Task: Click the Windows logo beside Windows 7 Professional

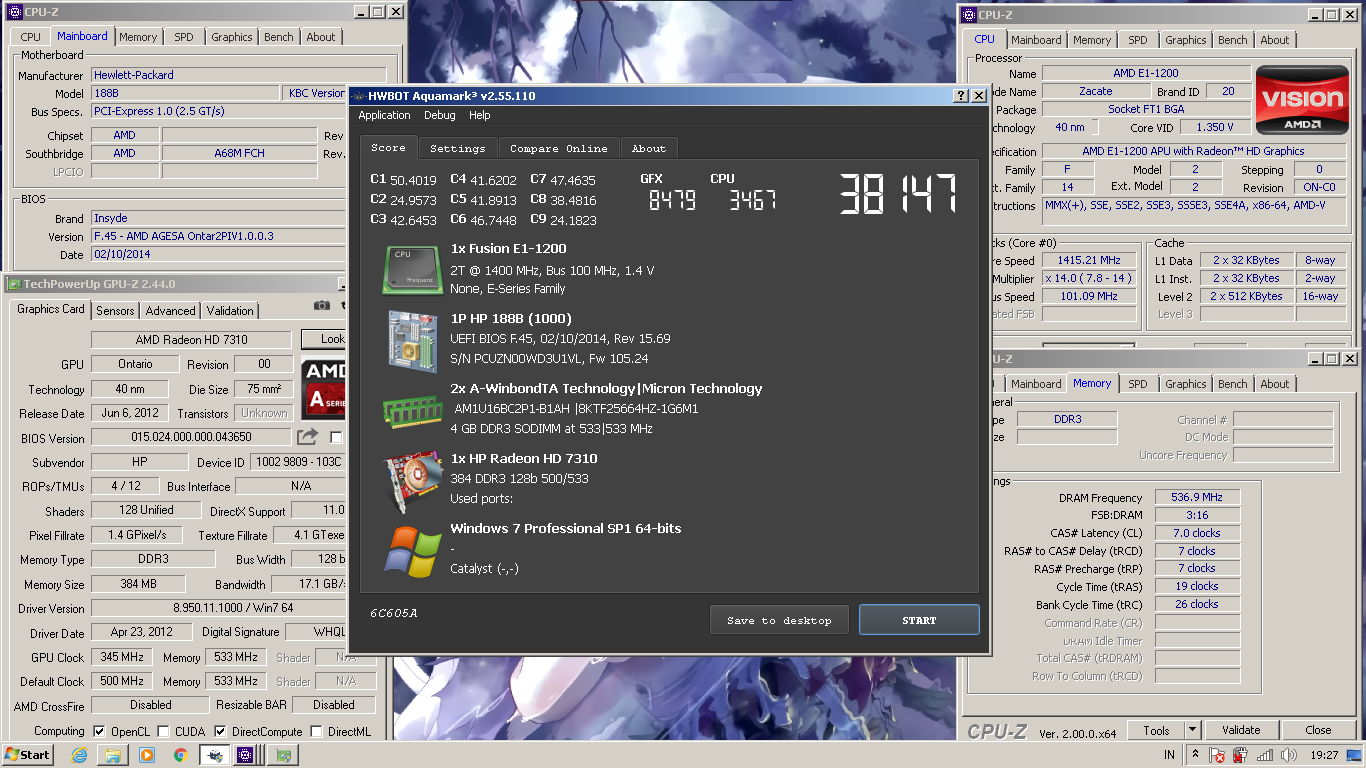Action: [413, 551]
